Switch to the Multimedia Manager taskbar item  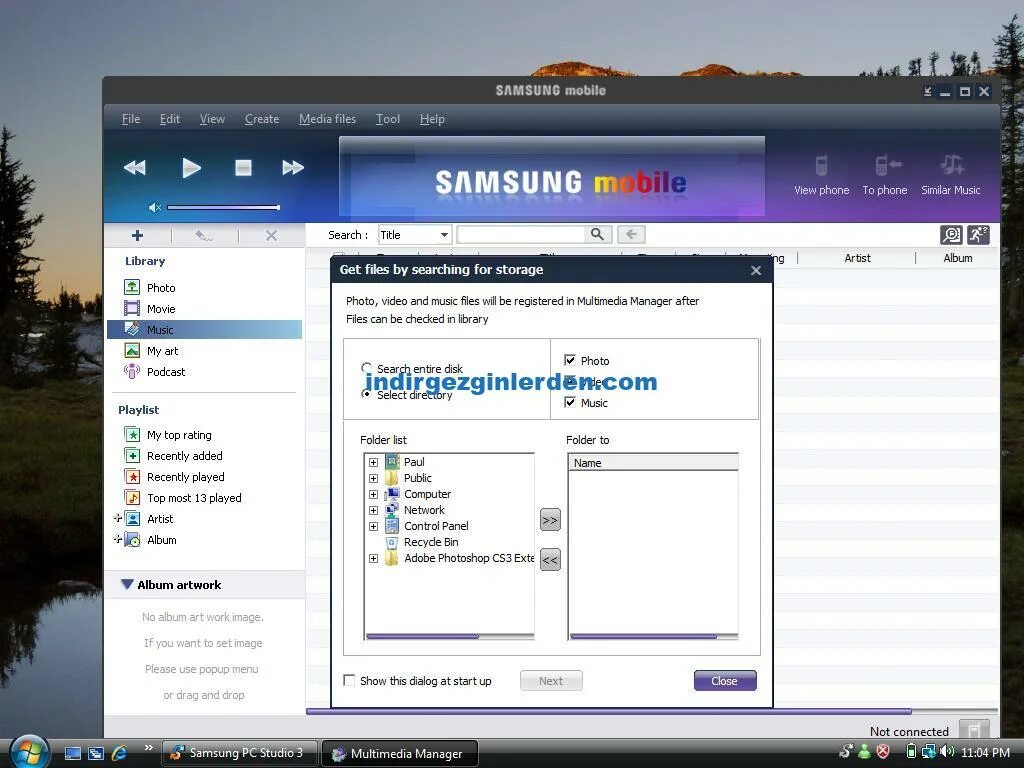tap(399, 753)
